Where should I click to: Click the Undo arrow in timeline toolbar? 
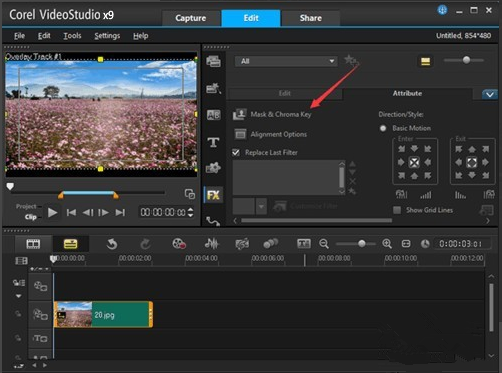(112, 244)
